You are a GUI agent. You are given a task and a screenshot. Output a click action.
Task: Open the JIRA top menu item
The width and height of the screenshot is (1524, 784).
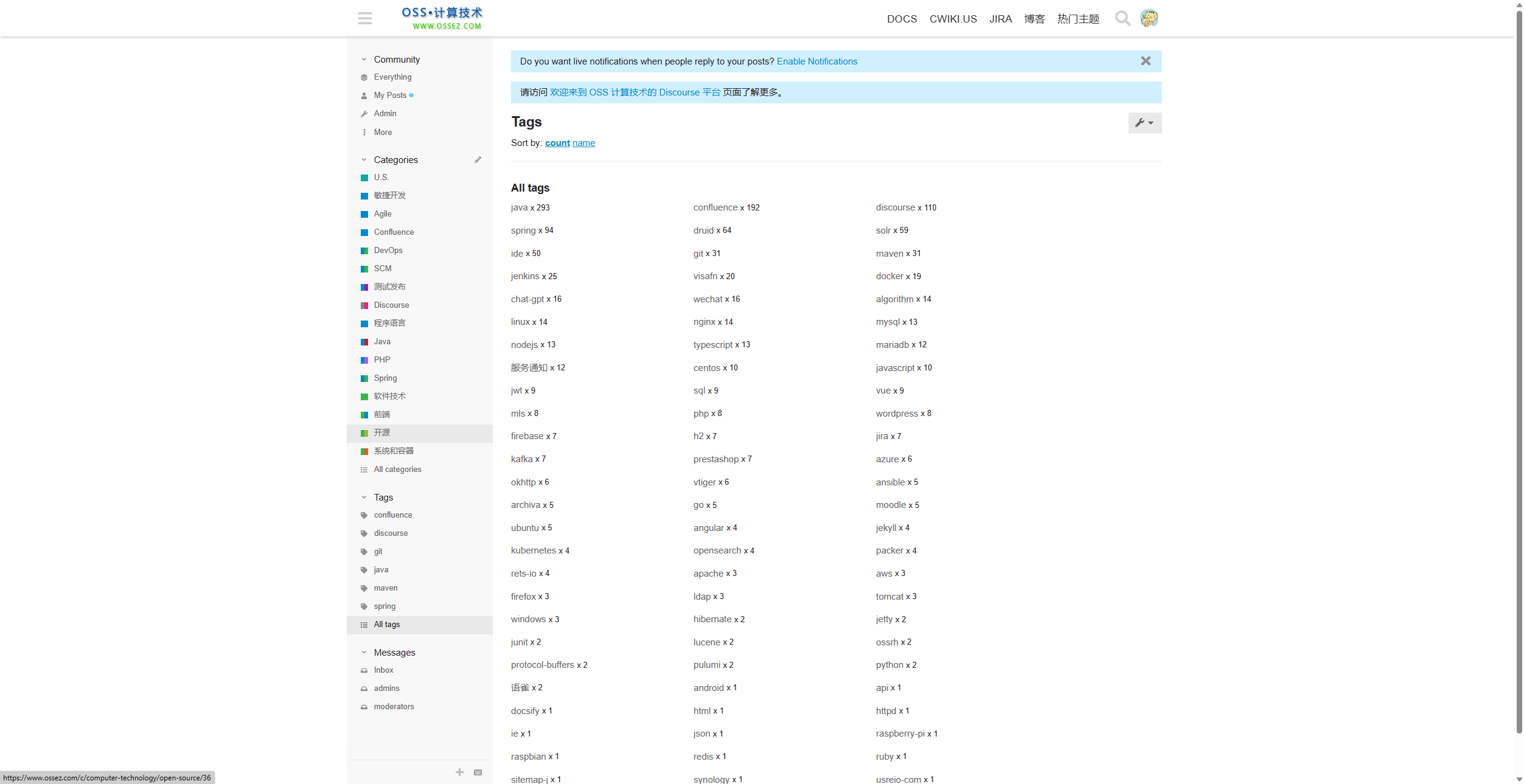[1000, 19]
